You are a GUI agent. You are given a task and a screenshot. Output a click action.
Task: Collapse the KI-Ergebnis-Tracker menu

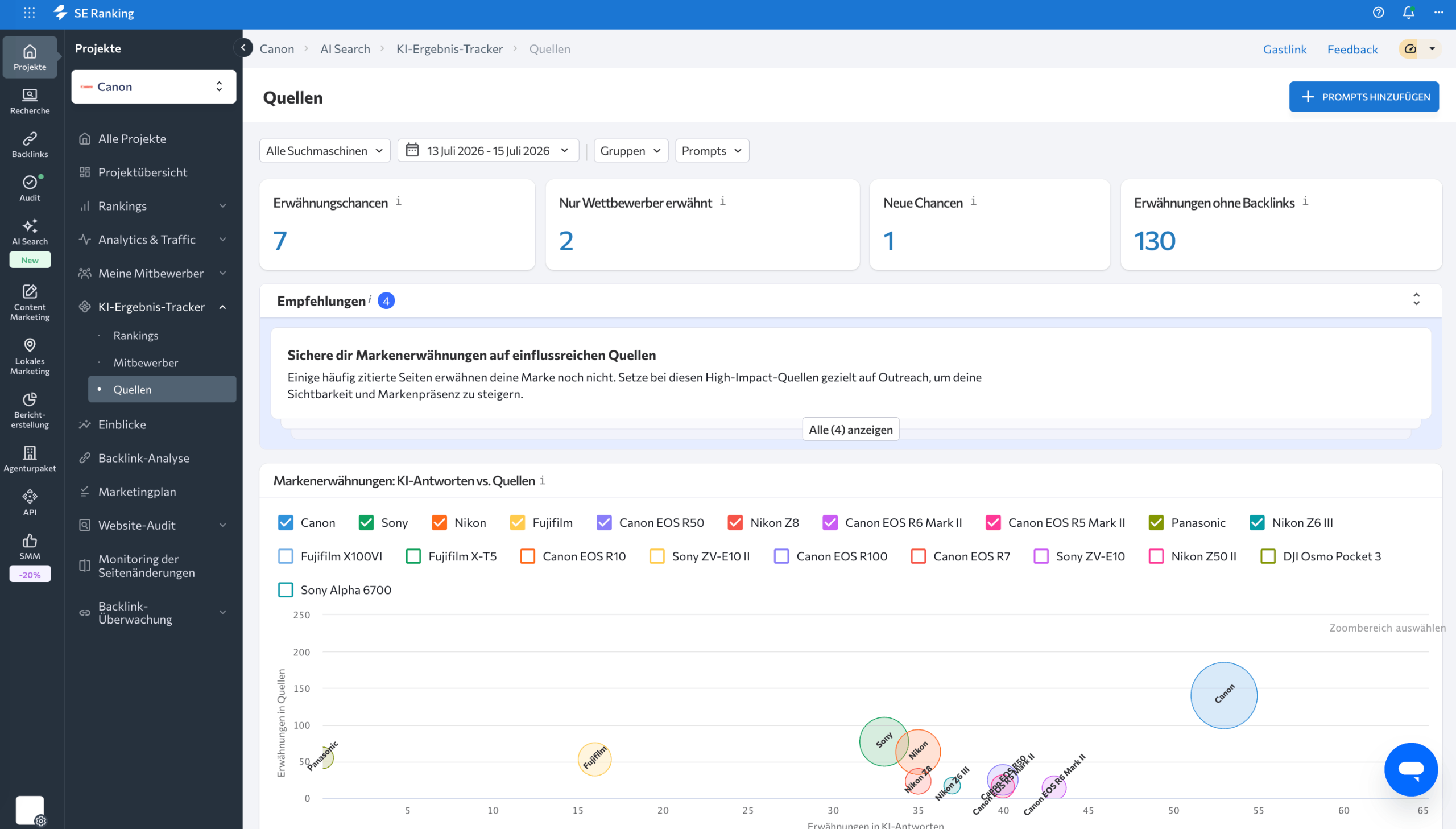pos(222,307)
